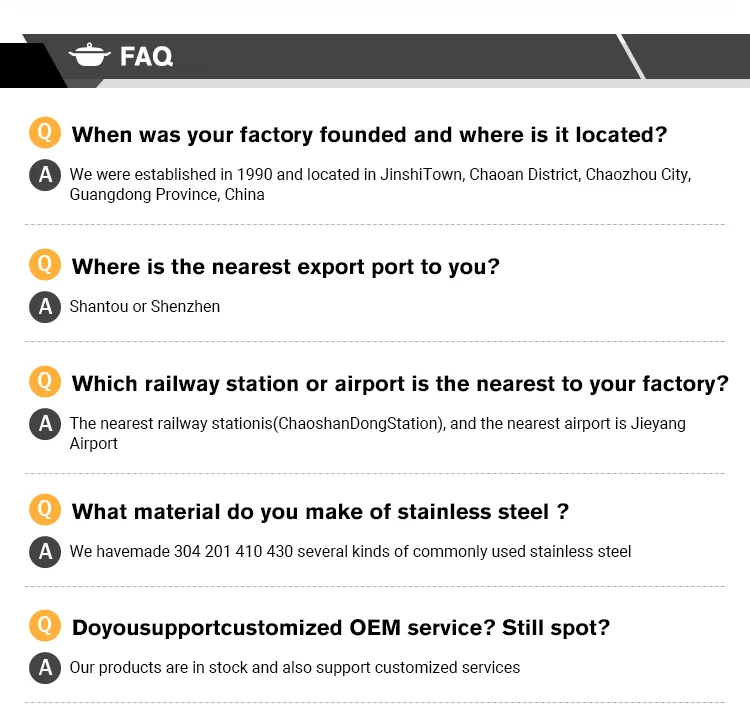
Task: Click the FAQ header title
Action: tap(146, 57)
